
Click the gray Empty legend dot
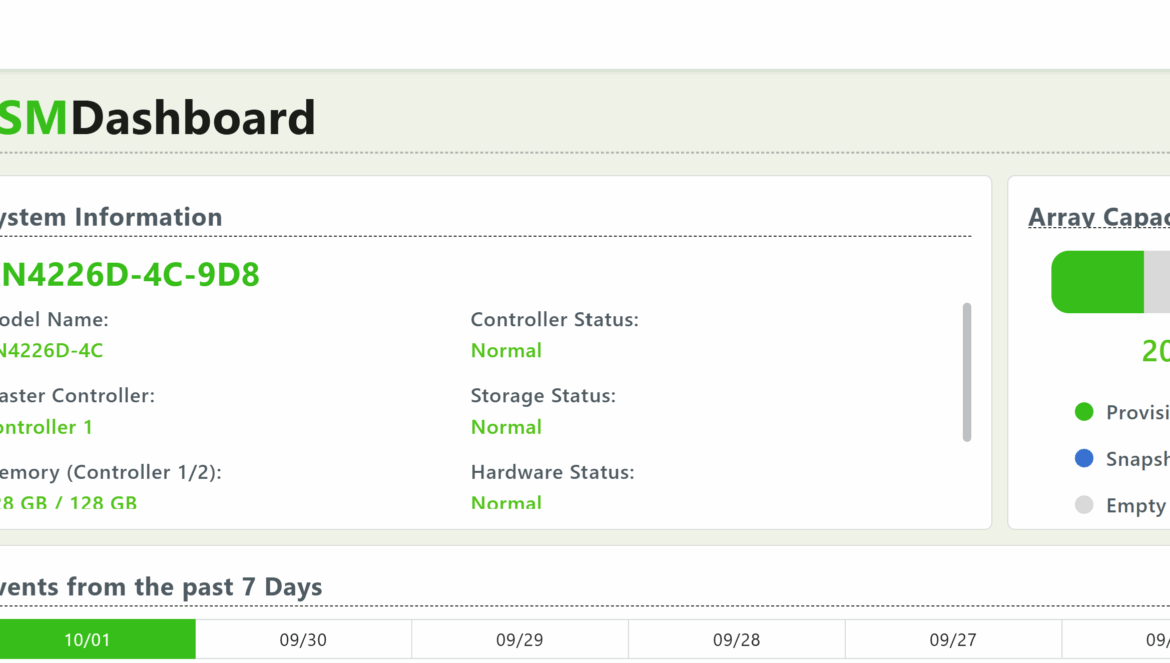[1084, 505]
